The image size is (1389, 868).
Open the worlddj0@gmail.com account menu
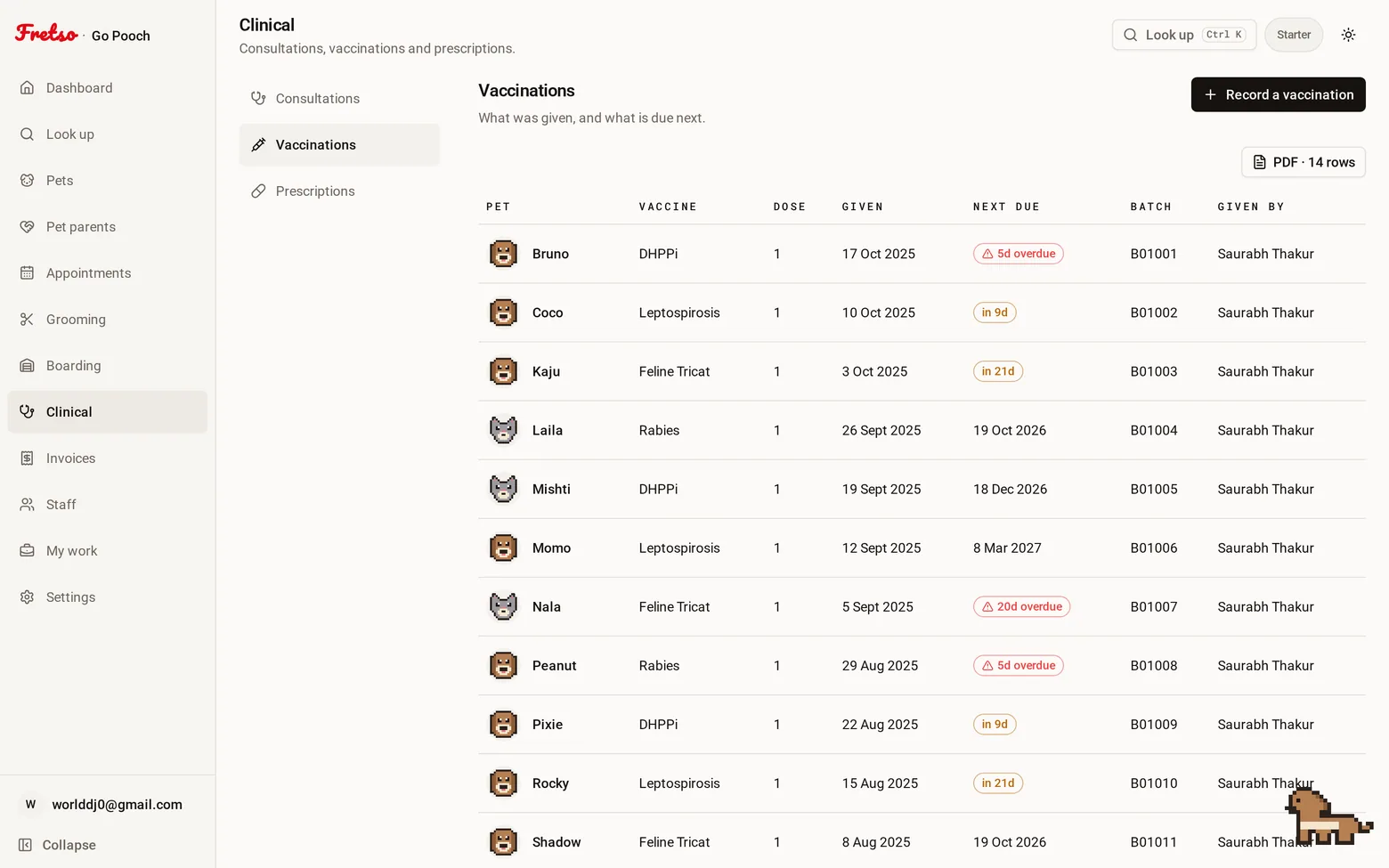coord(107,805)
